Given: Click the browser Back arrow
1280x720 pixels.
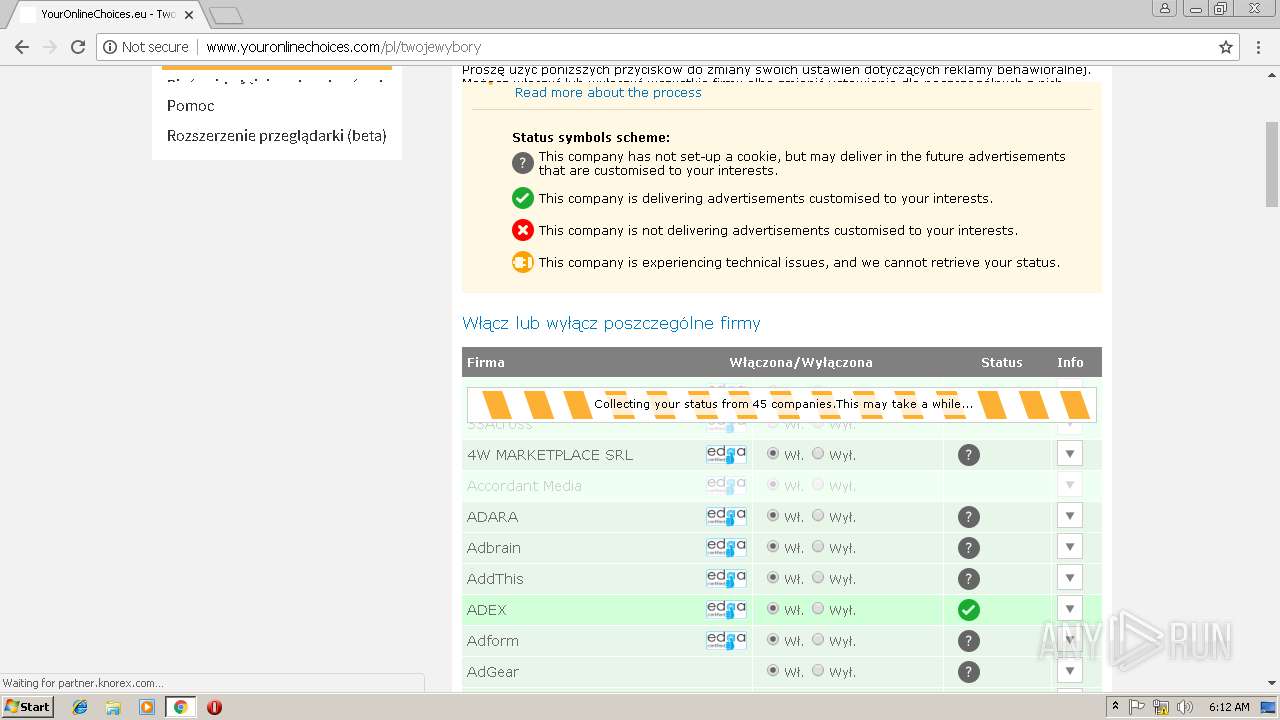Looking at the screenshot, I should (22, 47).
